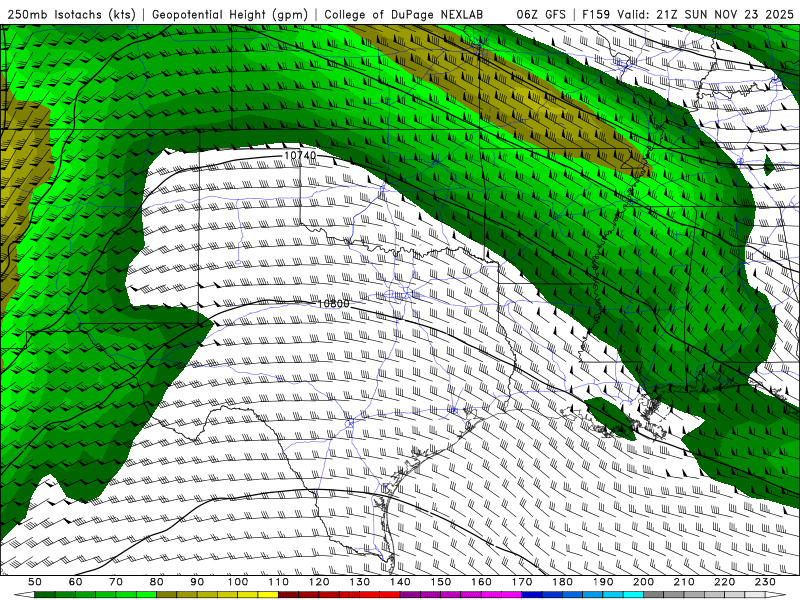
Task: Click the 200 kt legend label
Action: coord(643,582)
